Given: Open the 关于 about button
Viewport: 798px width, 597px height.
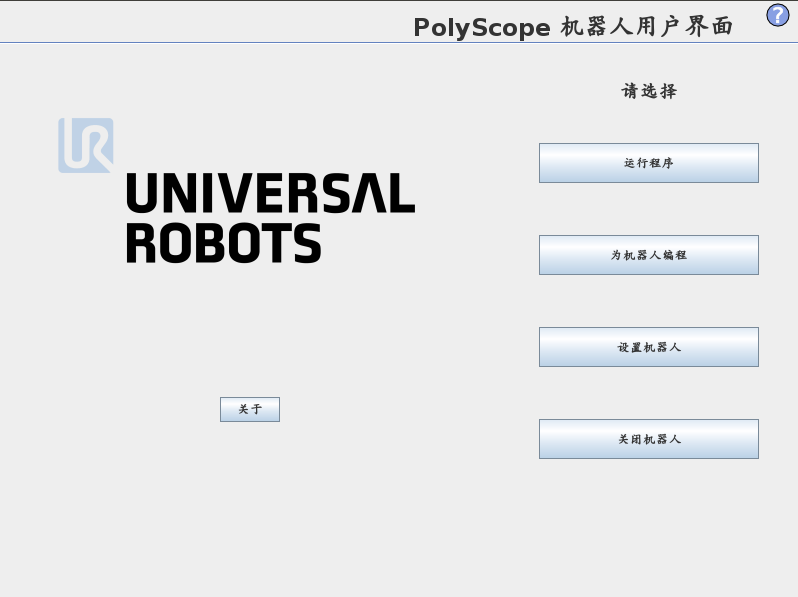Looking at the screenshot, I should point(250,409).
